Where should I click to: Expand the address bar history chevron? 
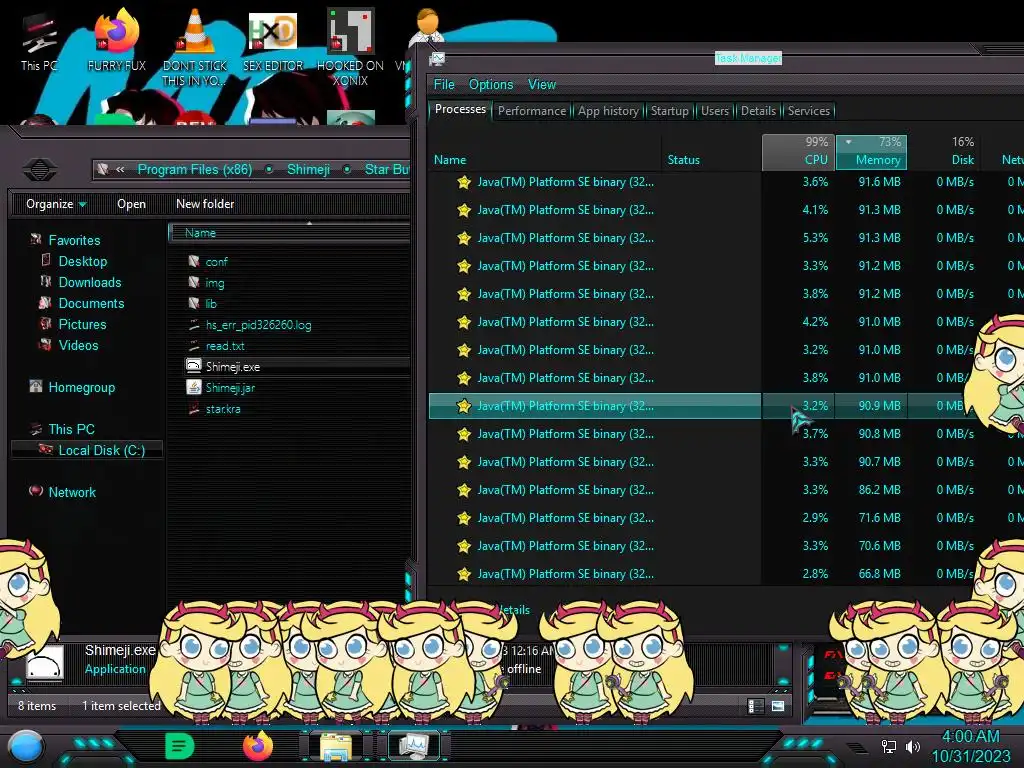[120, 169]
